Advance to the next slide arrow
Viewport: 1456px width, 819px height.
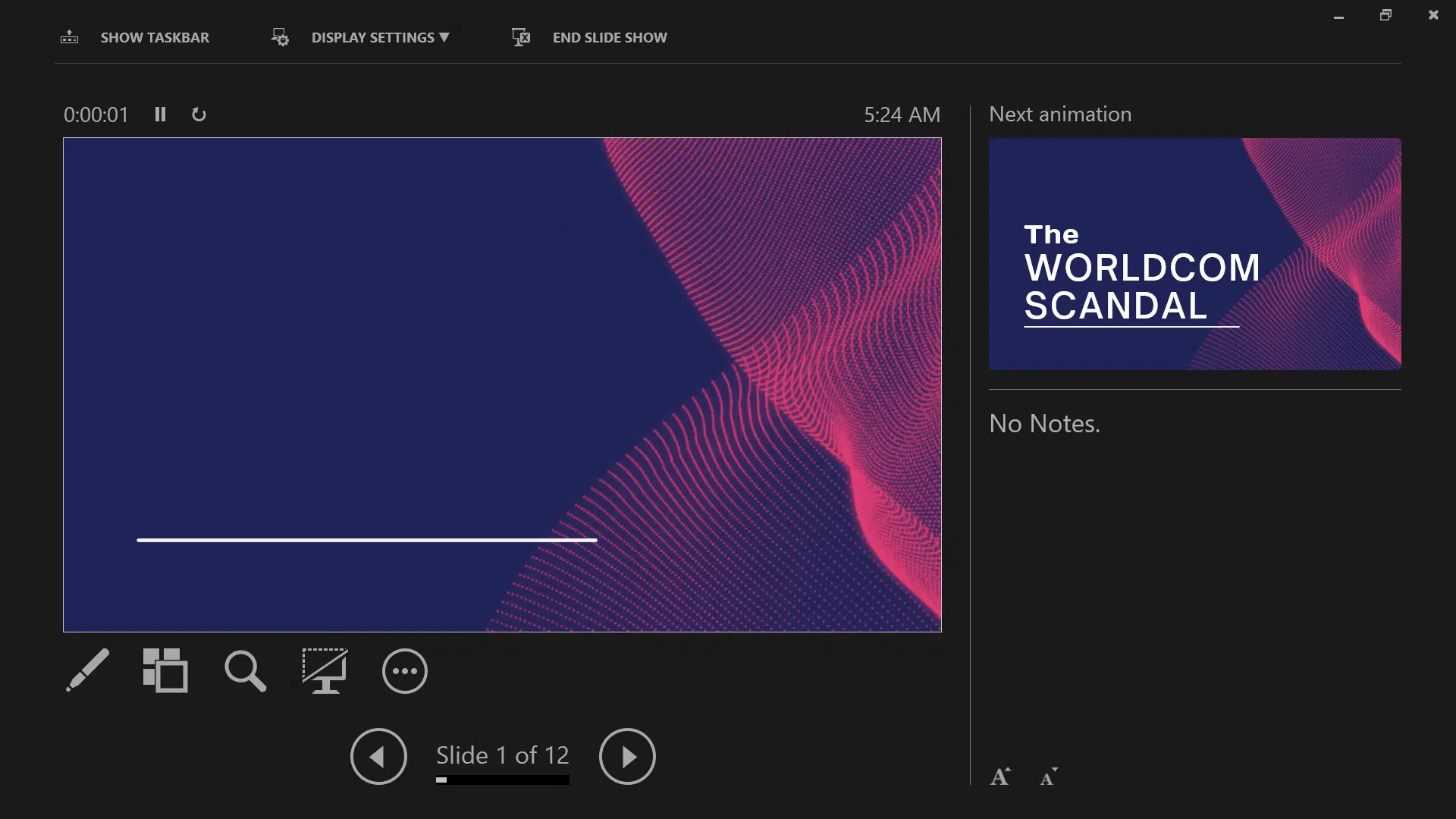pyautogui.click(x=627, y=756)
